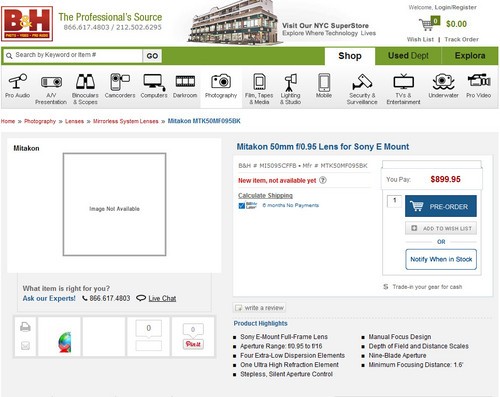Click Calculate Shipping link

[265, 195]
